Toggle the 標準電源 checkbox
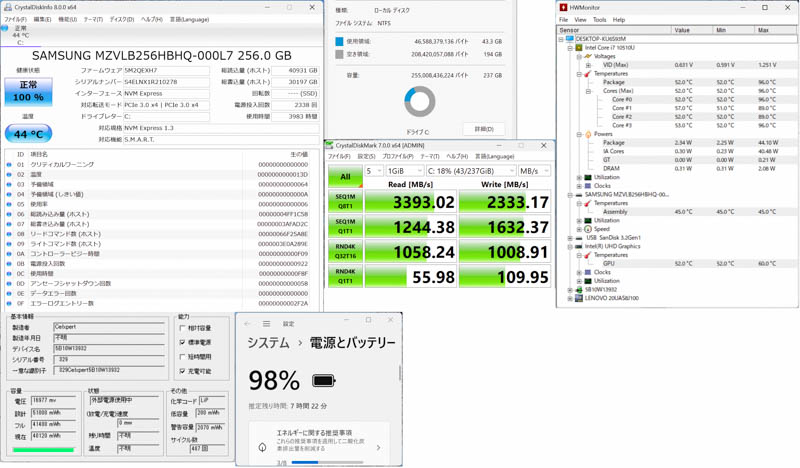Viewport: 800px width, 468px height. point(183,342)
